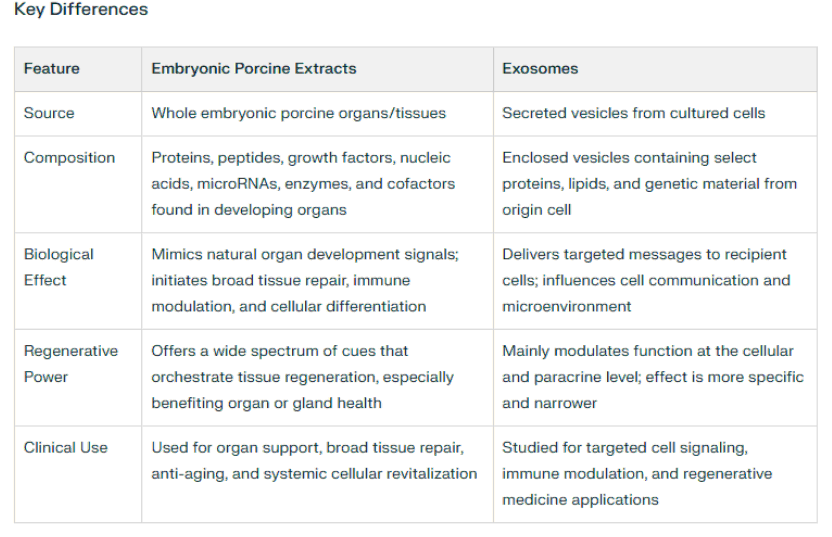The image size is (832, 537).
Task: Select the 'Studied for targeted cell signaling' cell
Action: click(x=636, y=474)
